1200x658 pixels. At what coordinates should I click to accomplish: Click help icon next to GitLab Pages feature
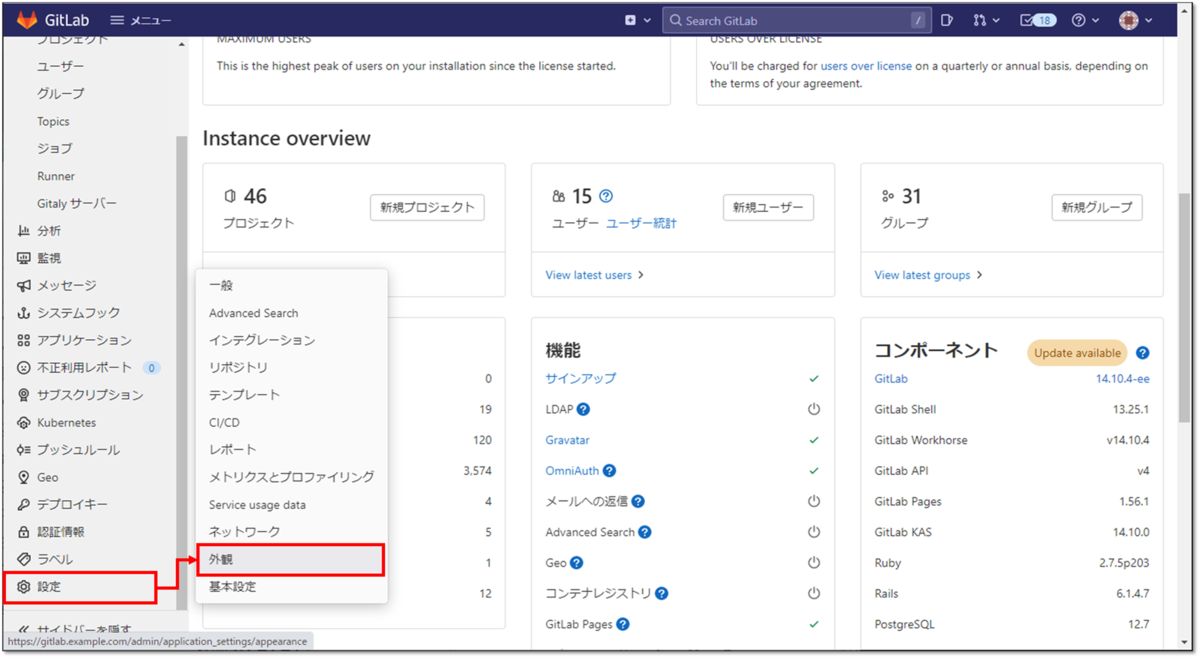[623, 625]
